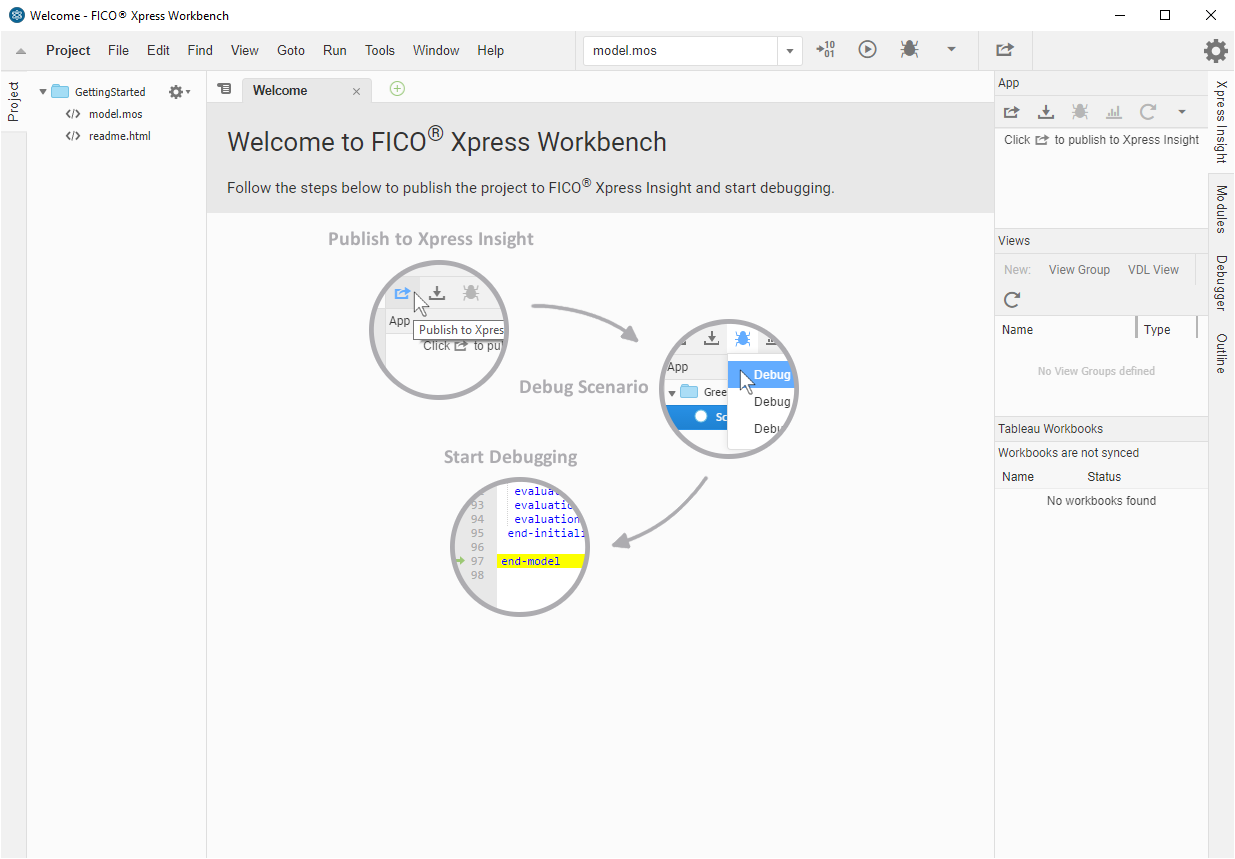1235x859 pixels.
Task: Start debugging with the toolbar bug icon
Action: tap(909, 49)
